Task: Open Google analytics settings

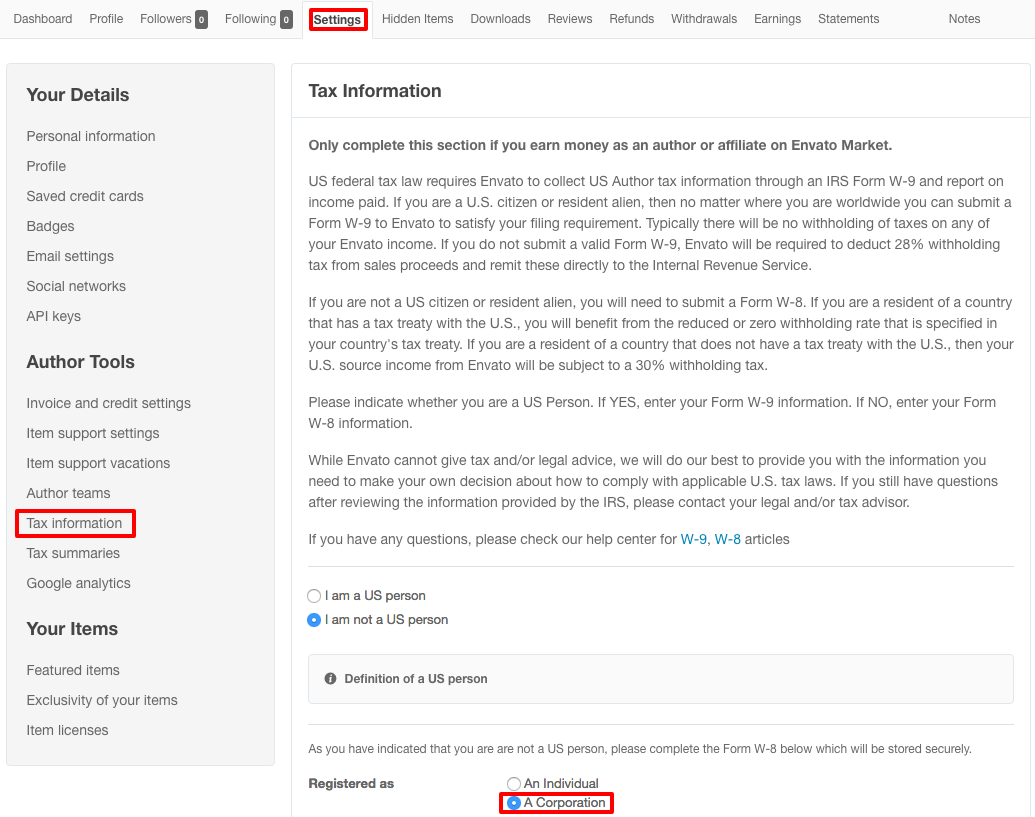Action: [x=79, y=583]
